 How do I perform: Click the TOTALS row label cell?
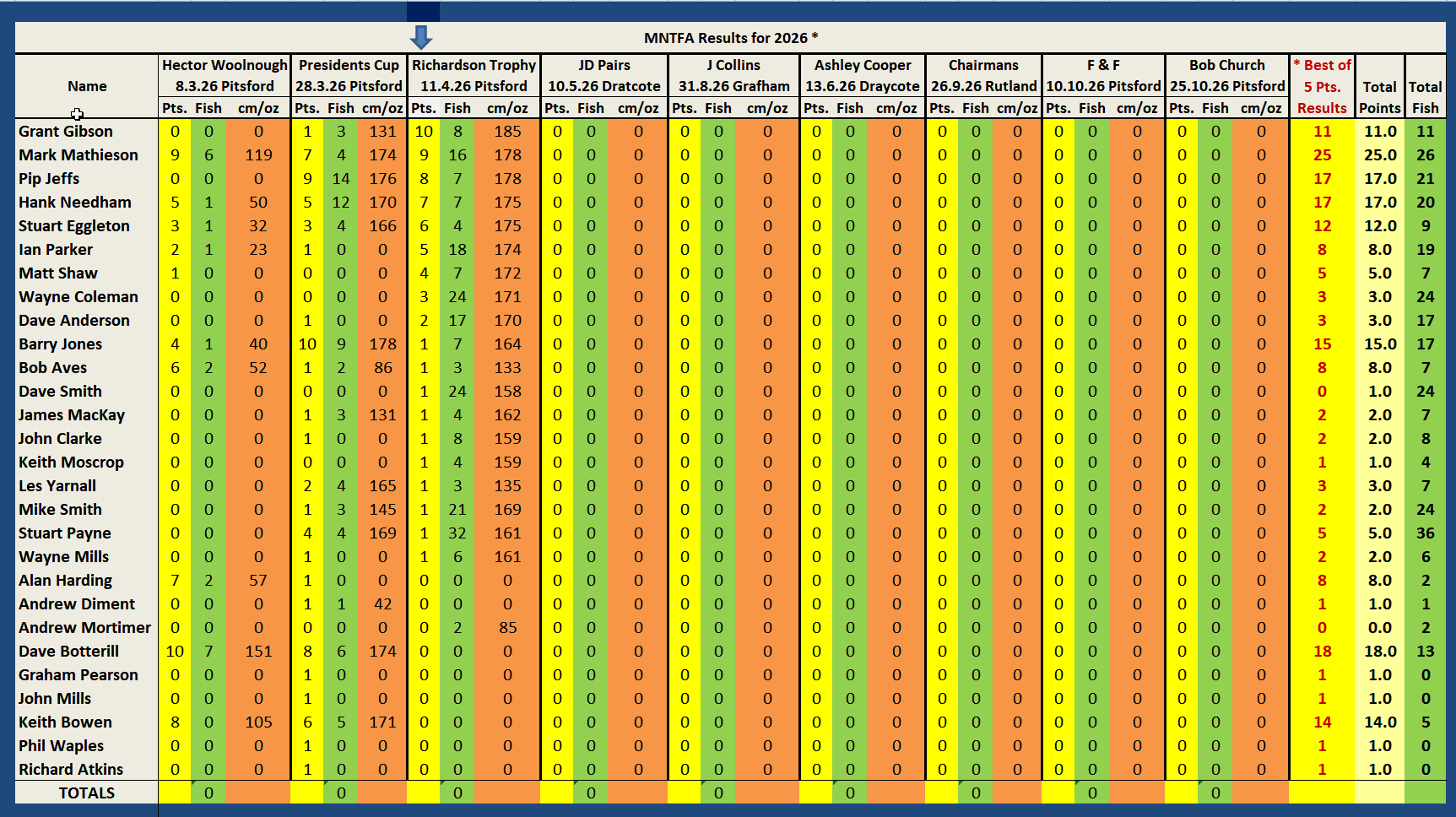(x=87, y=793)
